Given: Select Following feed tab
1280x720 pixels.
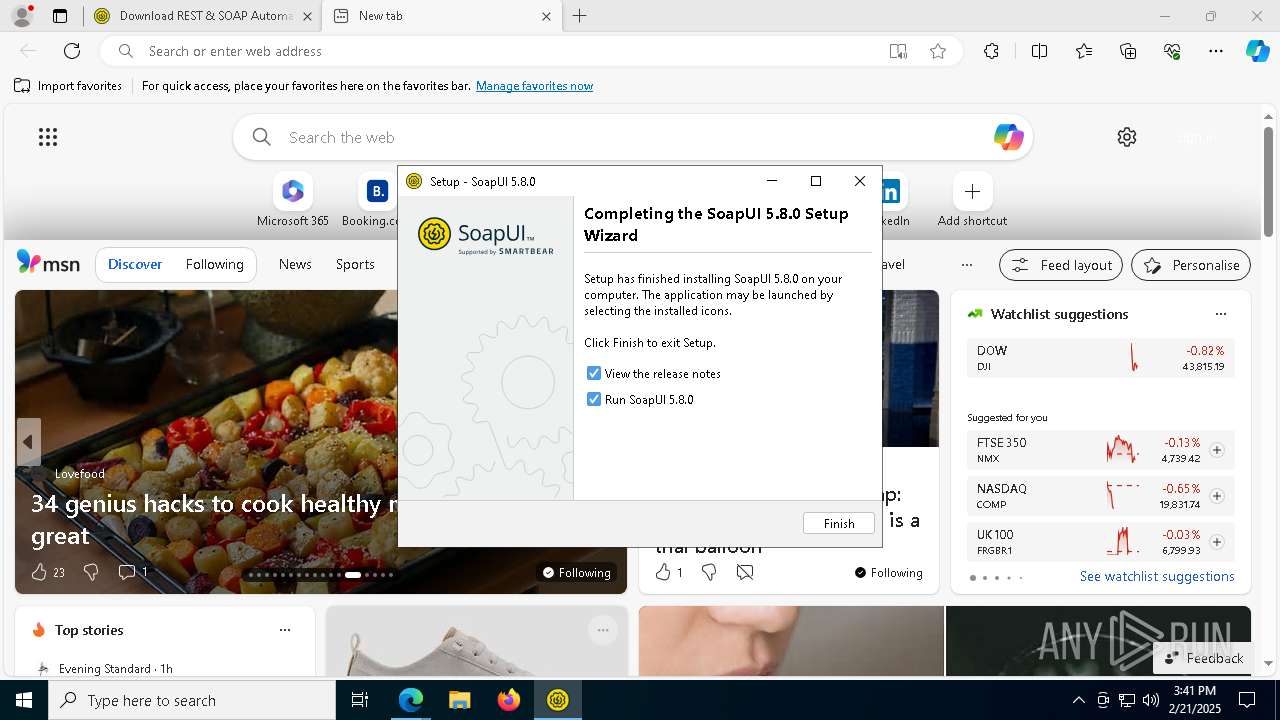Looking at the screenshot, I should pyautogui.click(x=214, y=265).
